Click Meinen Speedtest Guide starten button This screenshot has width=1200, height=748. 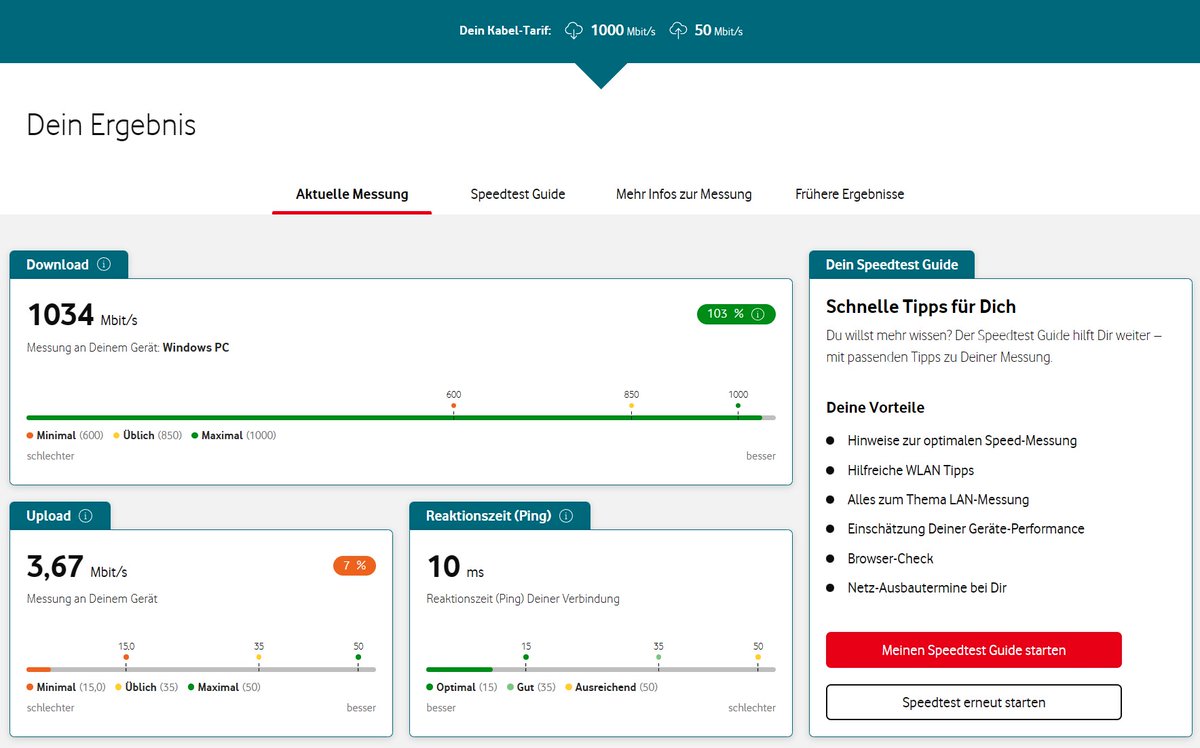coord(974,650)
